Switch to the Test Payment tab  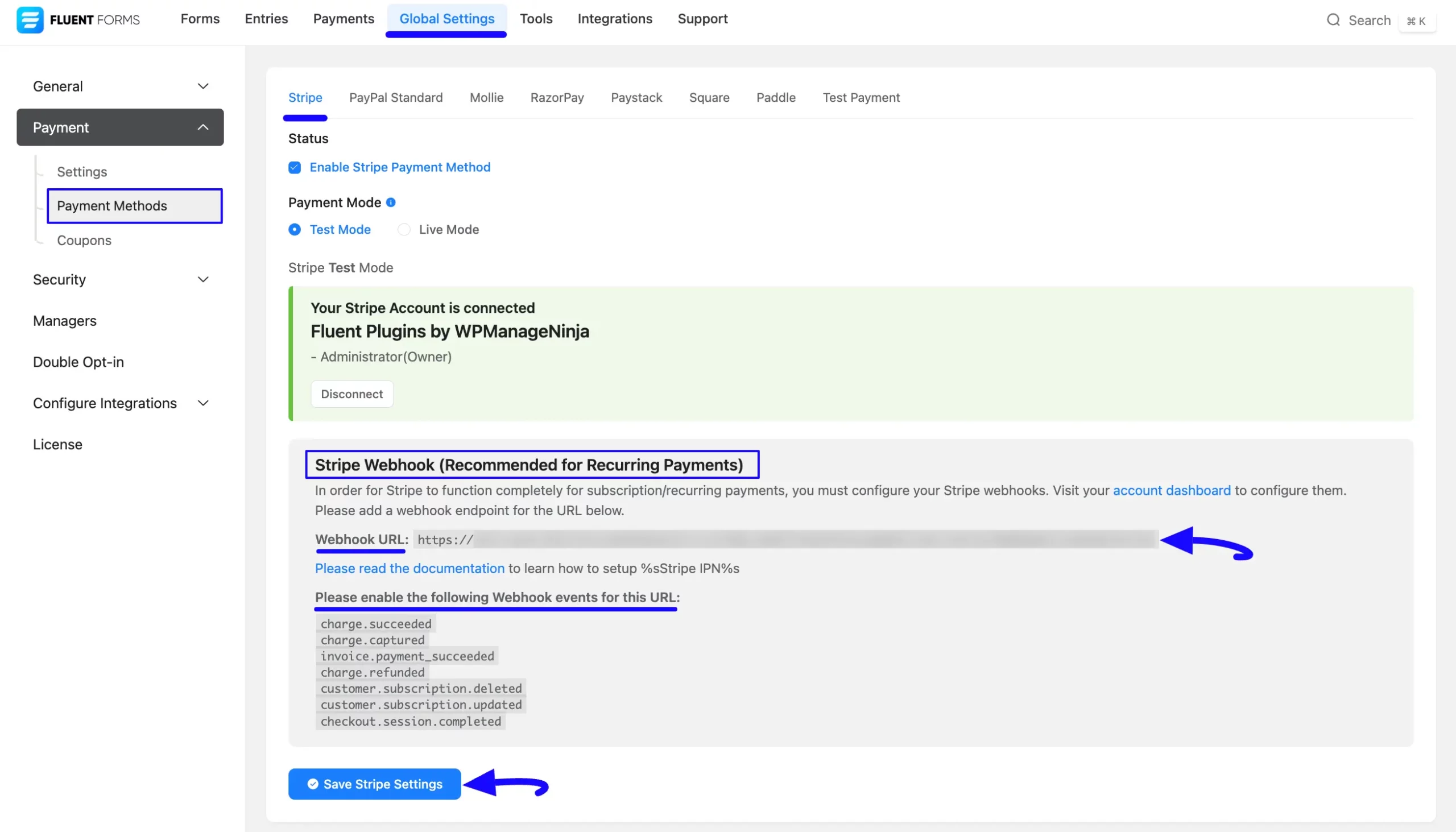click(861, 98)
